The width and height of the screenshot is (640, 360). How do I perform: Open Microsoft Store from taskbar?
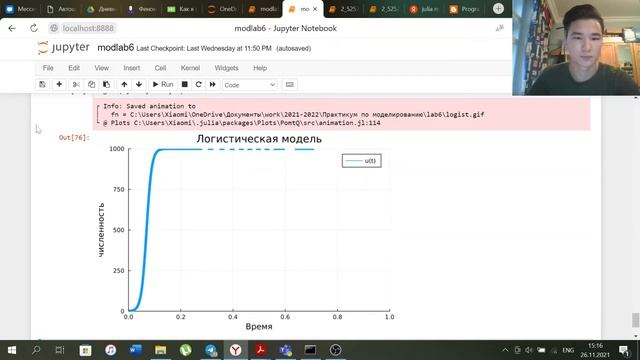85,350
